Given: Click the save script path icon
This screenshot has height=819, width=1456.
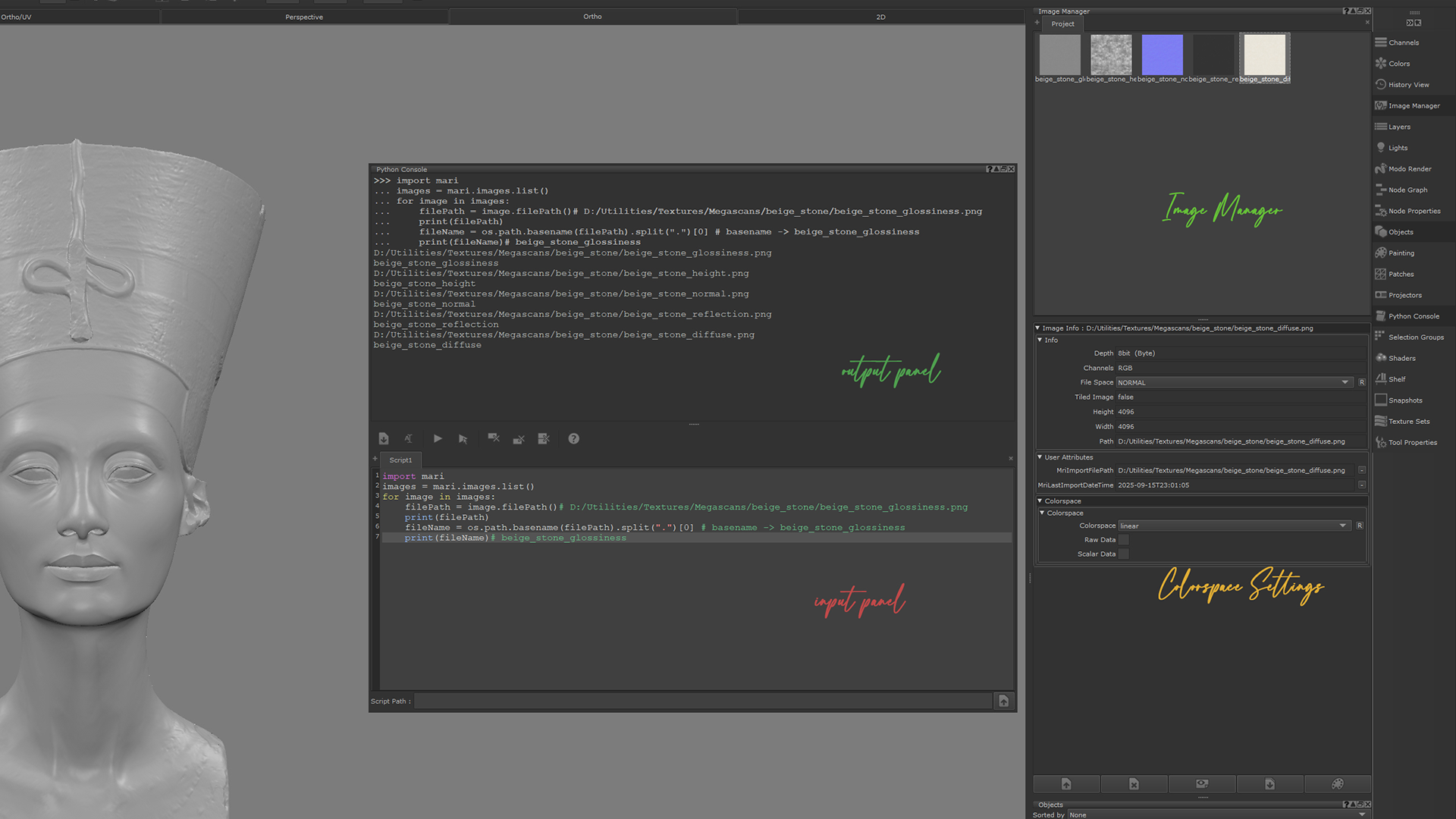Looking at the screenshot, I should (x=1003, y=701).
